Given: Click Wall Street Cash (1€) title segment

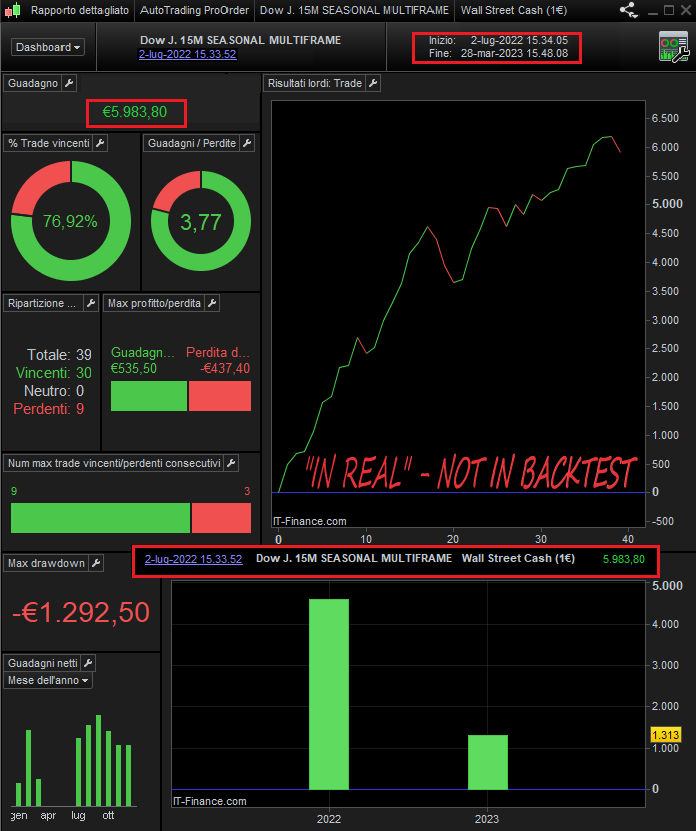Looking at the screenshot, I should pyautogui.click(x=514, y=10).
